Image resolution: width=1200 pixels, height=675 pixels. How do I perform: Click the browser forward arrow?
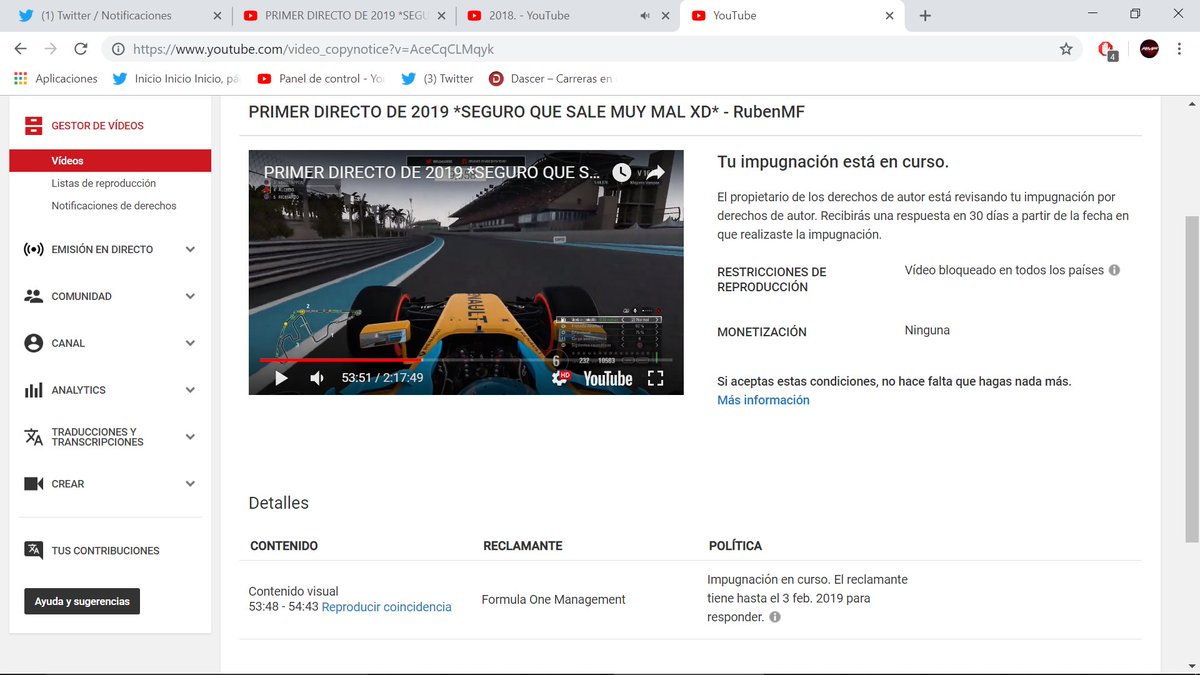[51, 48]
